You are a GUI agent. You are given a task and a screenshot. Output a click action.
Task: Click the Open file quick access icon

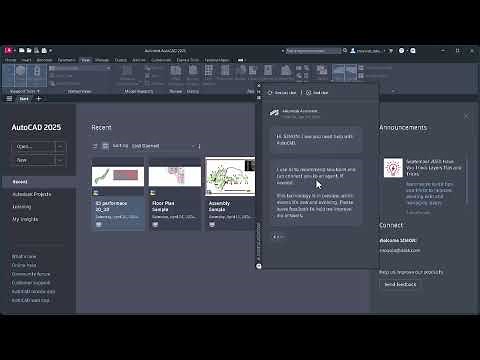coord(29,51)
